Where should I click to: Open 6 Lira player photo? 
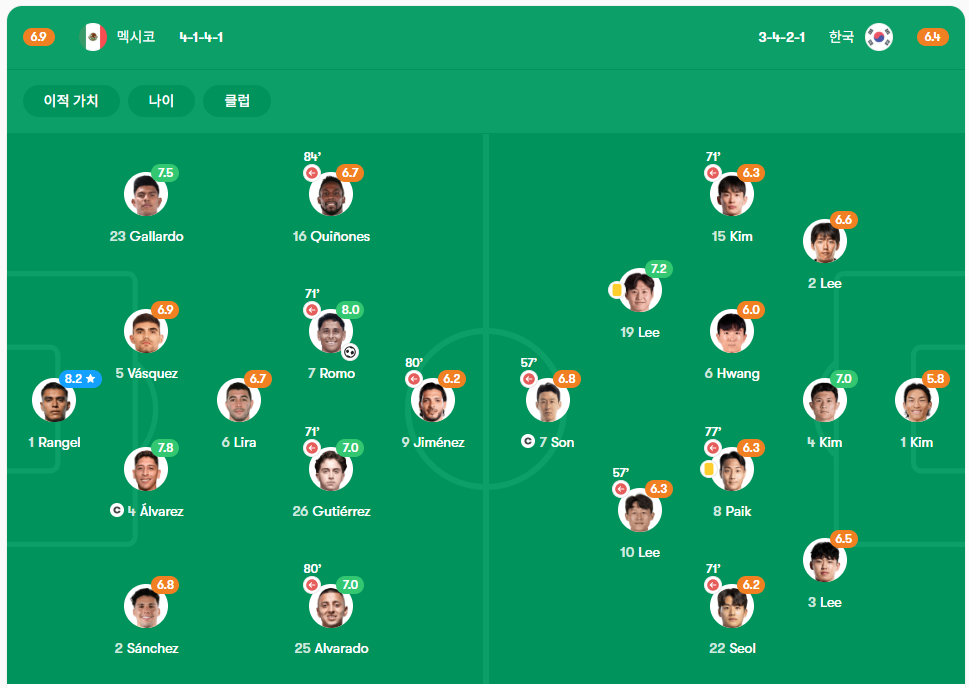pos(239,400)
